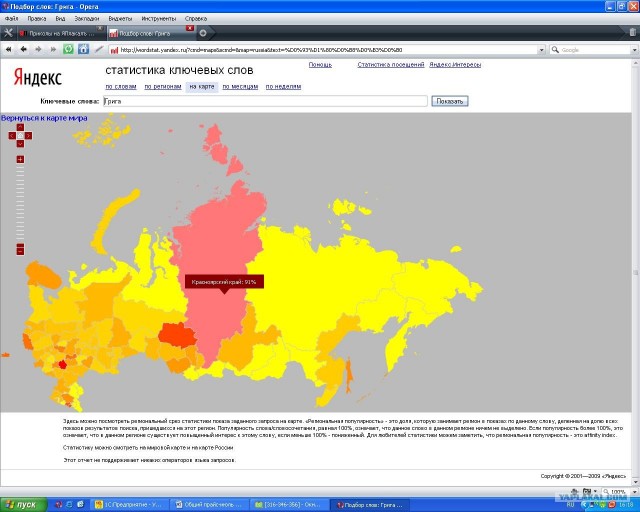This screenshot has width=640, height=512.
Task: Open the 'по регионам' link
Action: click(x=163, y=87)
